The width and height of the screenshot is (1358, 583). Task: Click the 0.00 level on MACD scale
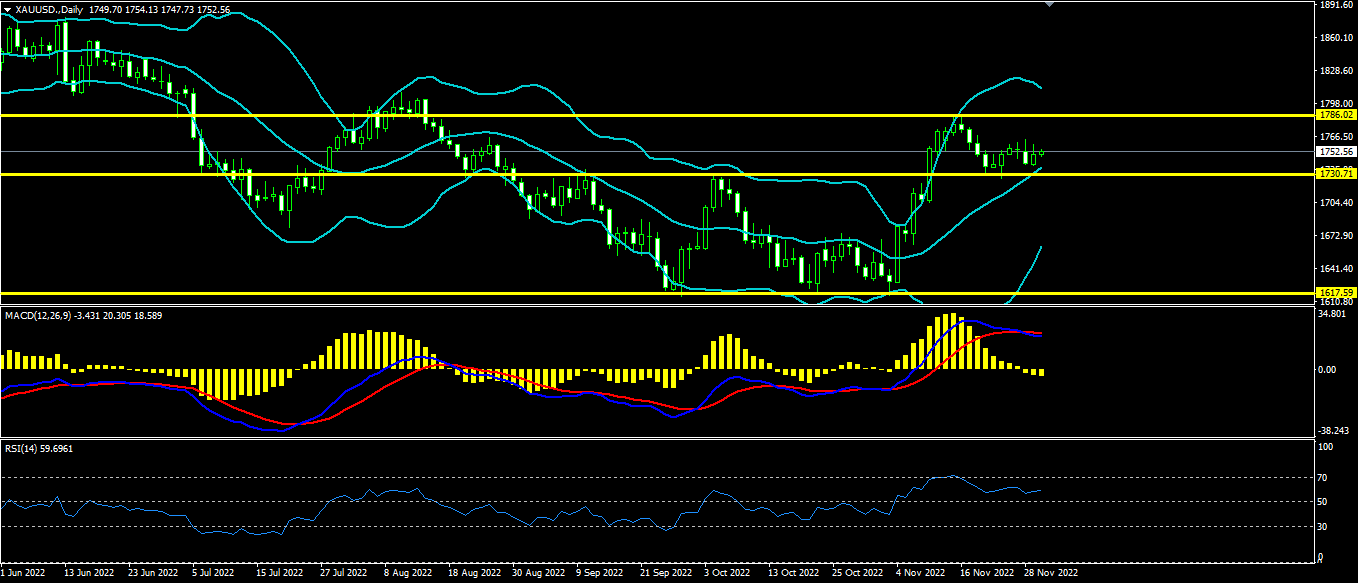pos(1328,370)
